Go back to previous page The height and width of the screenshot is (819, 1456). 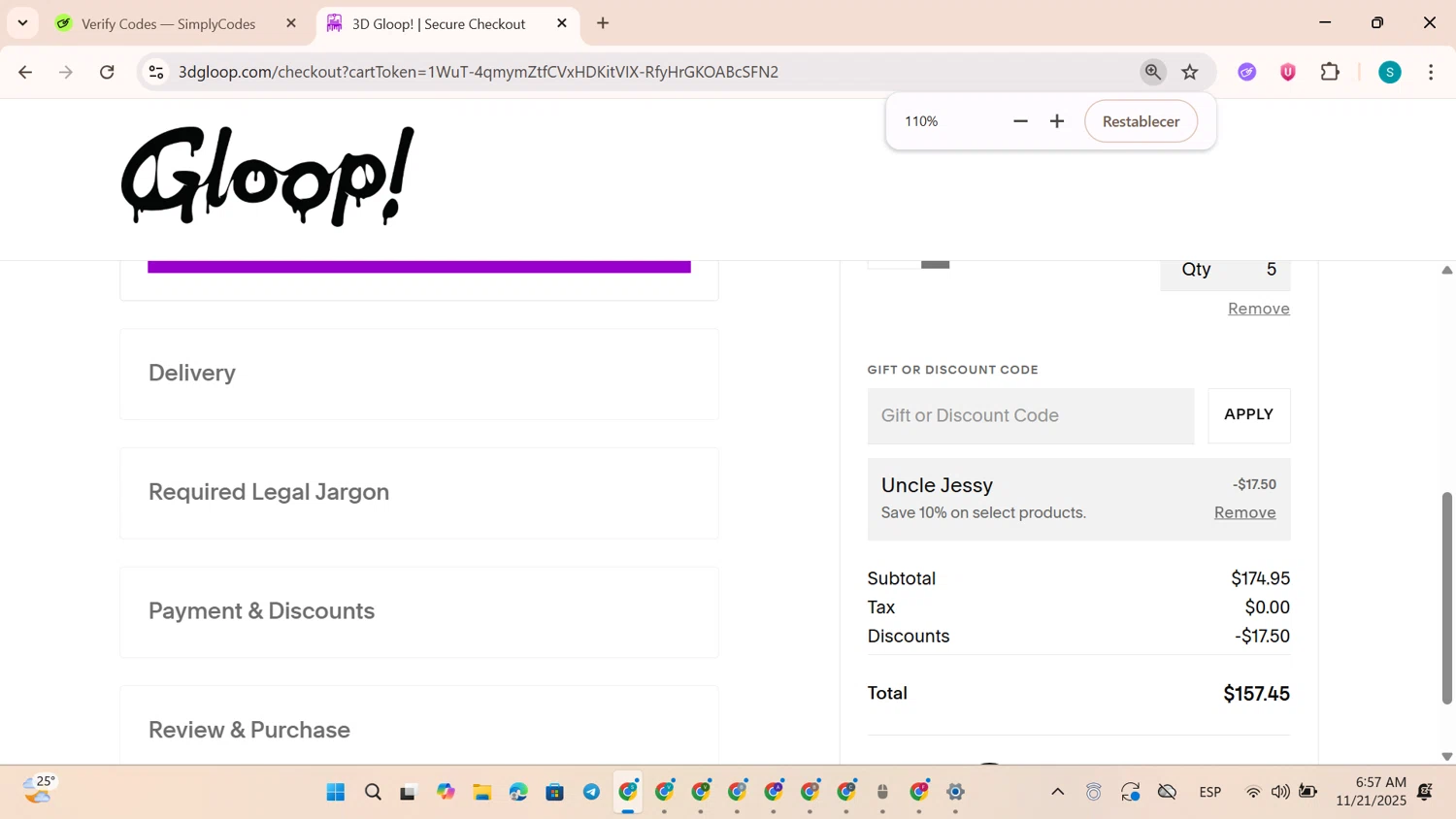click(25, 72)
